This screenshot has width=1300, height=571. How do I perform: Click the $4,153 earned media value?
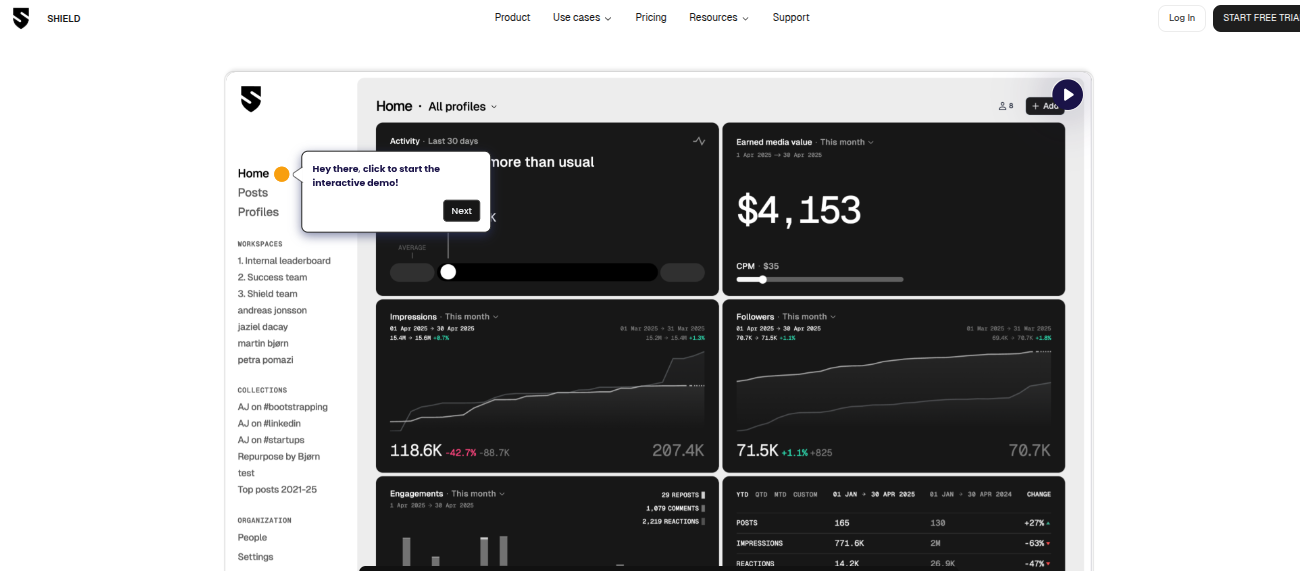click(x=798, y=211)
